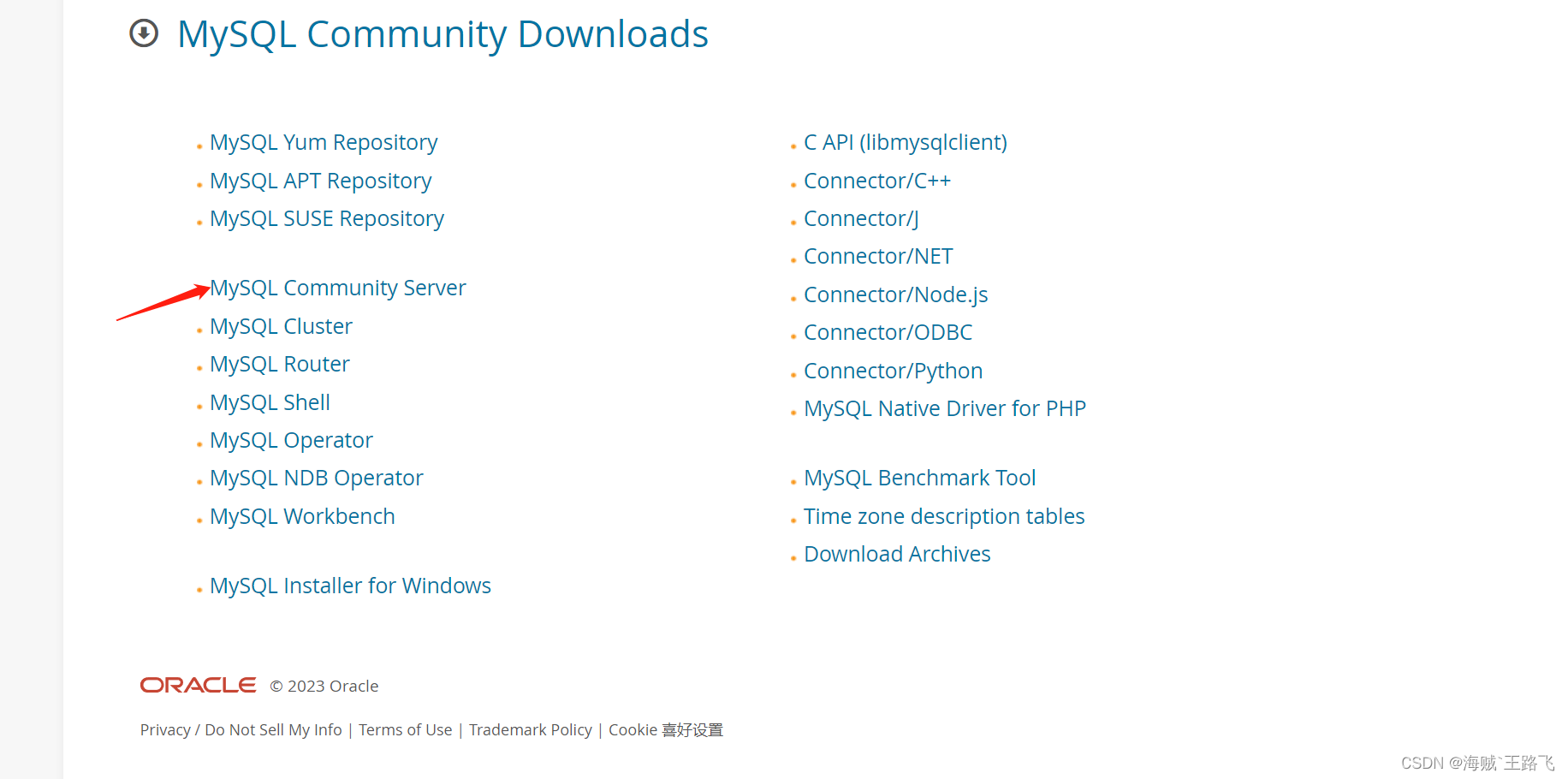Open C API (libmysqlclient) link

(906, 142)
